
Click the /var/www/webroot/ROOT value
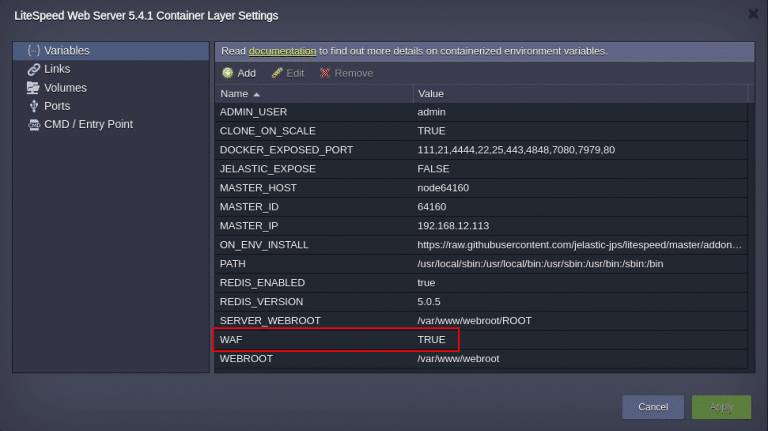tap(474, 321)
